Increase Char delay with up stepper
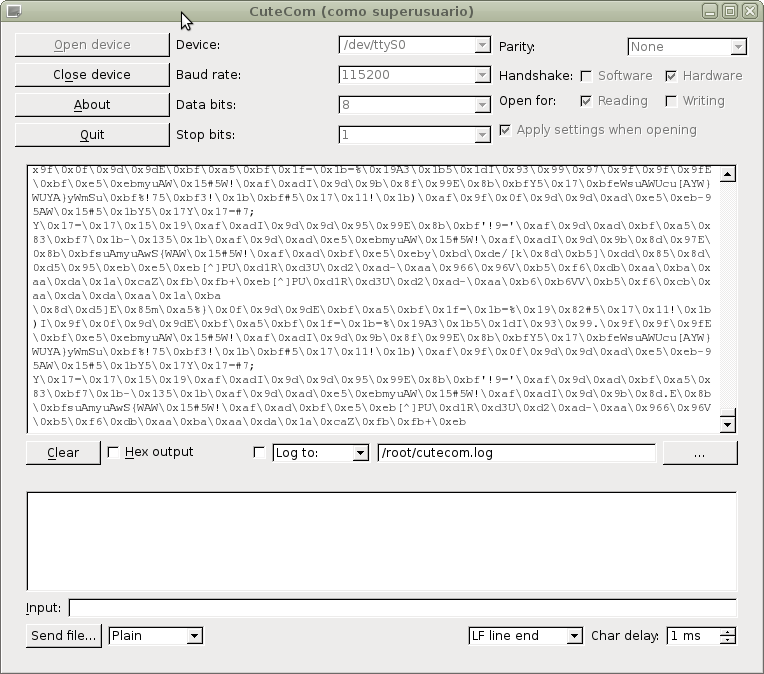Screen dimensions: 764x674 tap(727, 632)
